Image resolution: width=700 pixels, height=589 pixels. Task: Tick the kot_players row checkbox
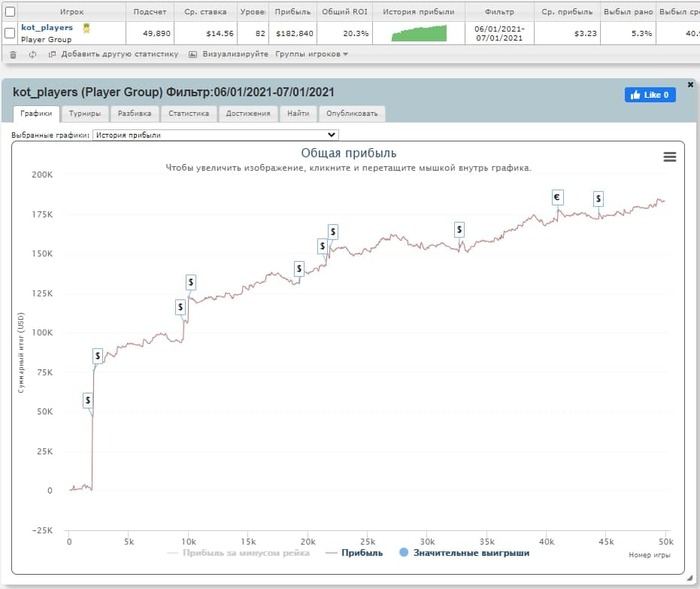9,33
